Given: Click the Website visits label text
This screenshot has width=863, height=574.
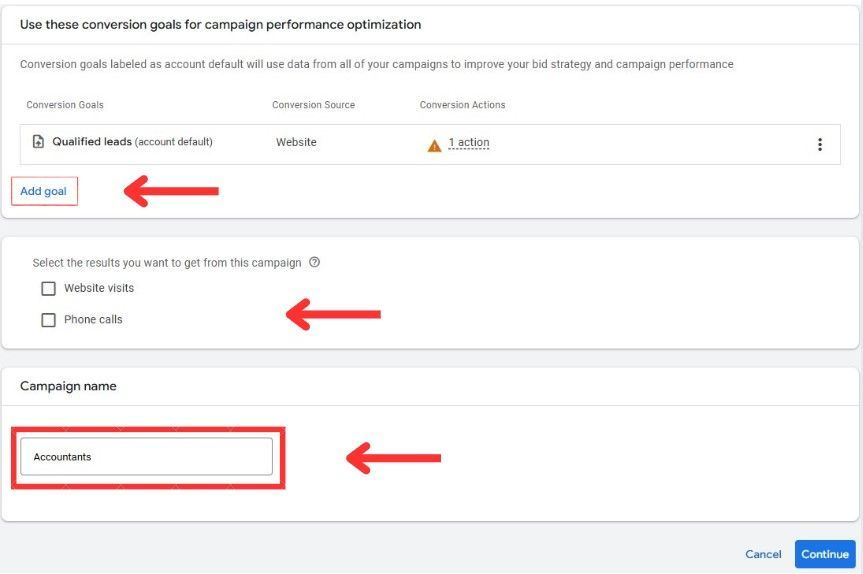Looking at the screenshot, I should point(99,288).
